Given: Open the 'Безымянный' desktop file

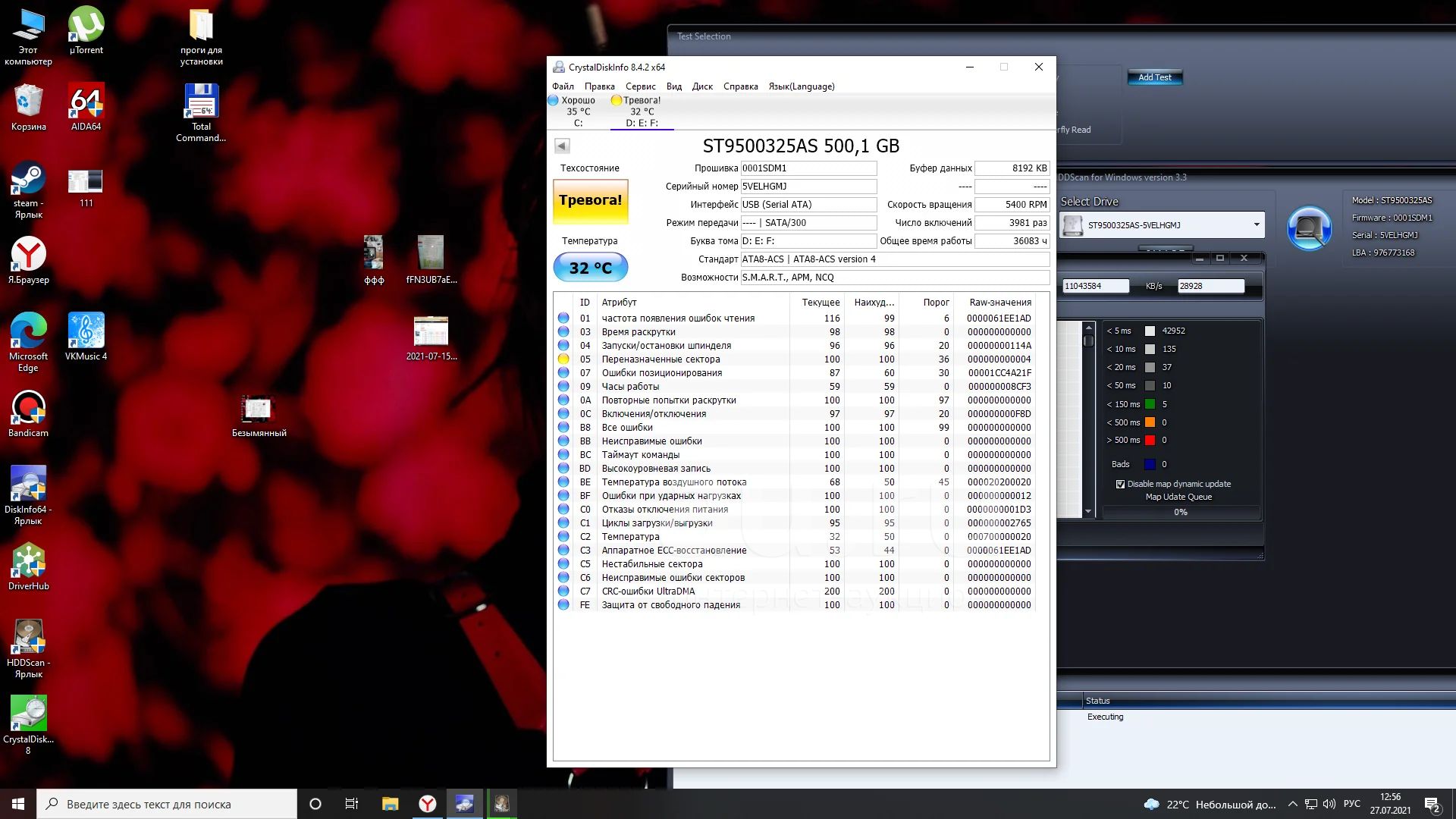Looking at the screenshot, I should coord(259,416).
